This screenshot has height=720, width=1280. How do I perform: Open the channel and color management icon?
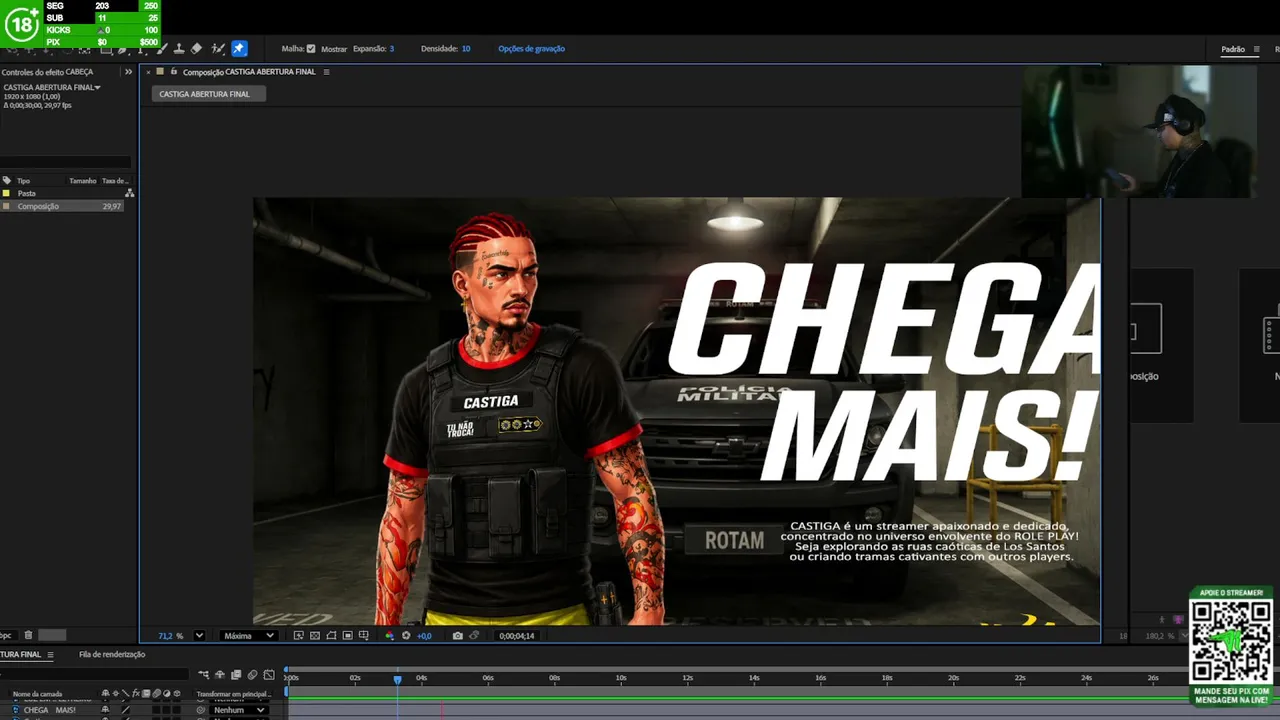(x=390, y=635)
